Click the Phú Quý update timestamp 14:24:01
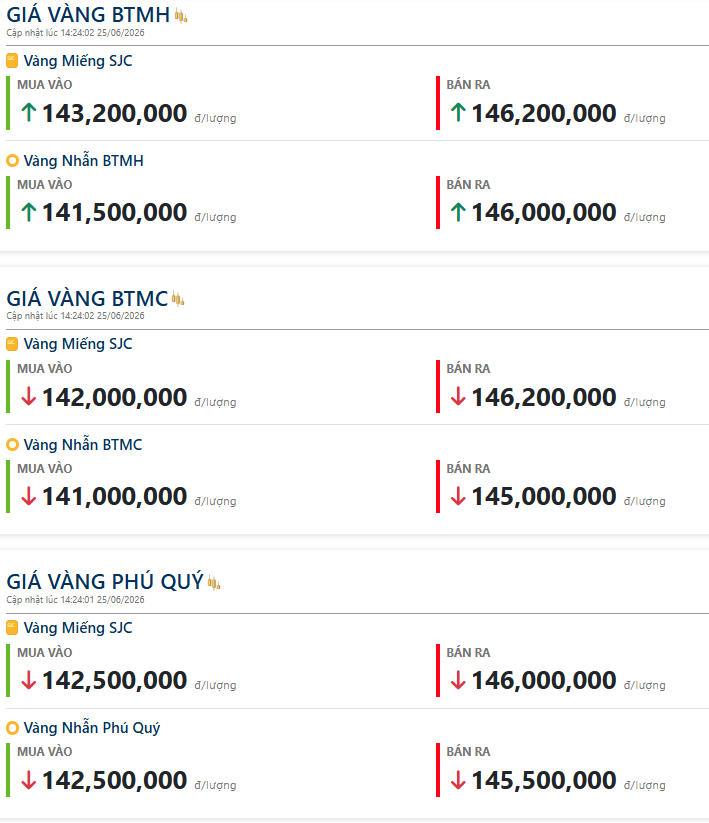 [76, 599]
